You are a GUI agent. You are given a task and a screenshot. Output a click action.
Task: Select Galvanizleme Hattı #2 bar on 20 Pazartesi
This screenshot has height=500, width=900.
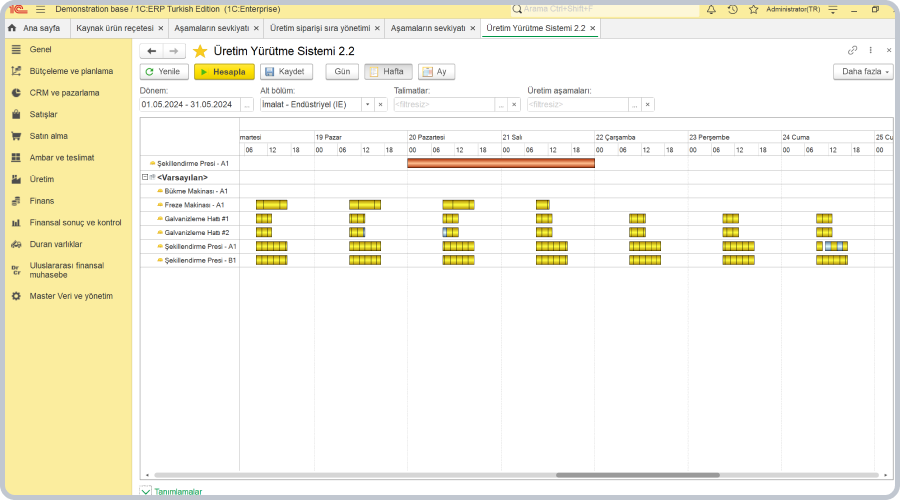pos(451,232)
